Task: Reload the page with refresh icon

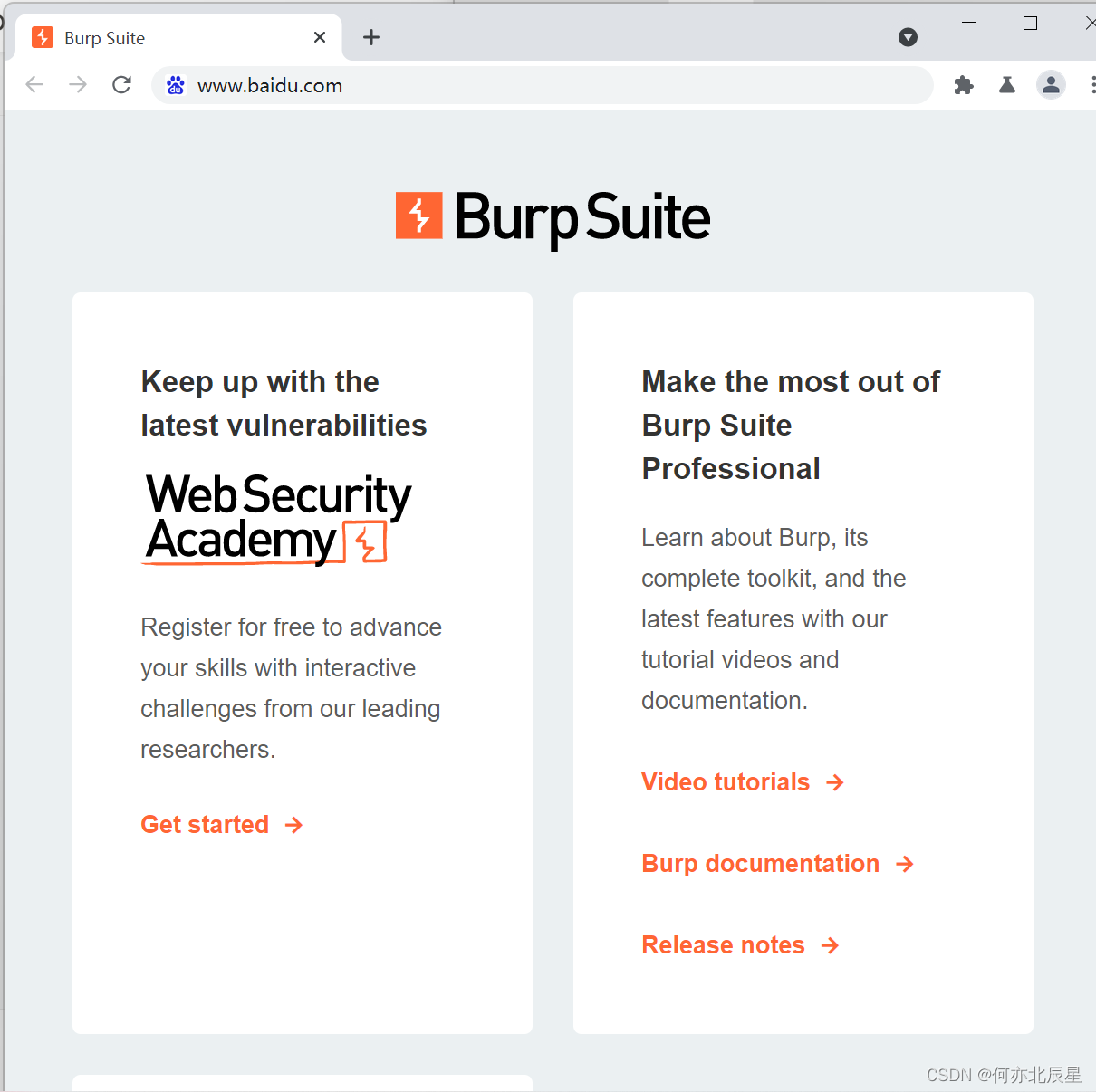Action: (121, 85)
